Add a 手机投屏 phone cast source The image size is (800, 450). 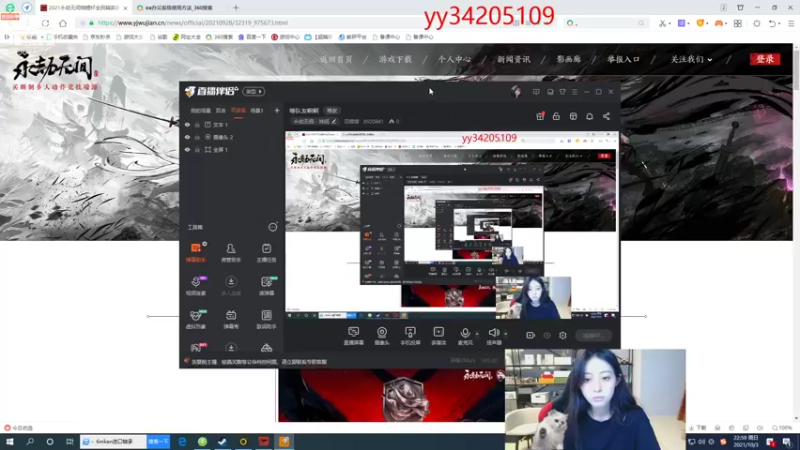pyautogui.click(x=410, y=336)
